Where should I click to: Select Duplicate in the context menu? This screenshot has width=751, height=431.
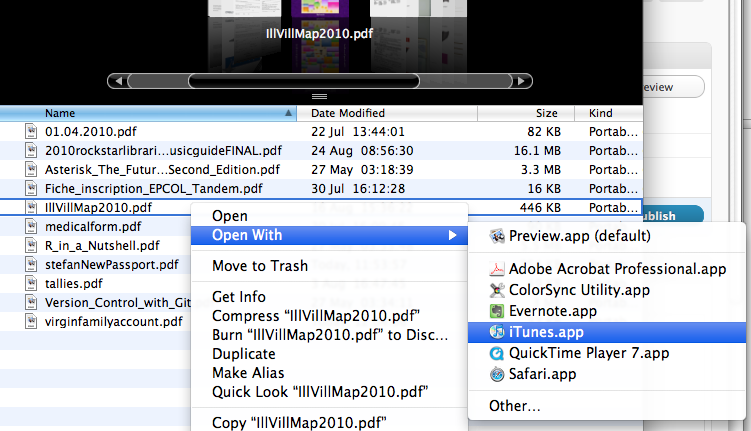coord(244,354)
